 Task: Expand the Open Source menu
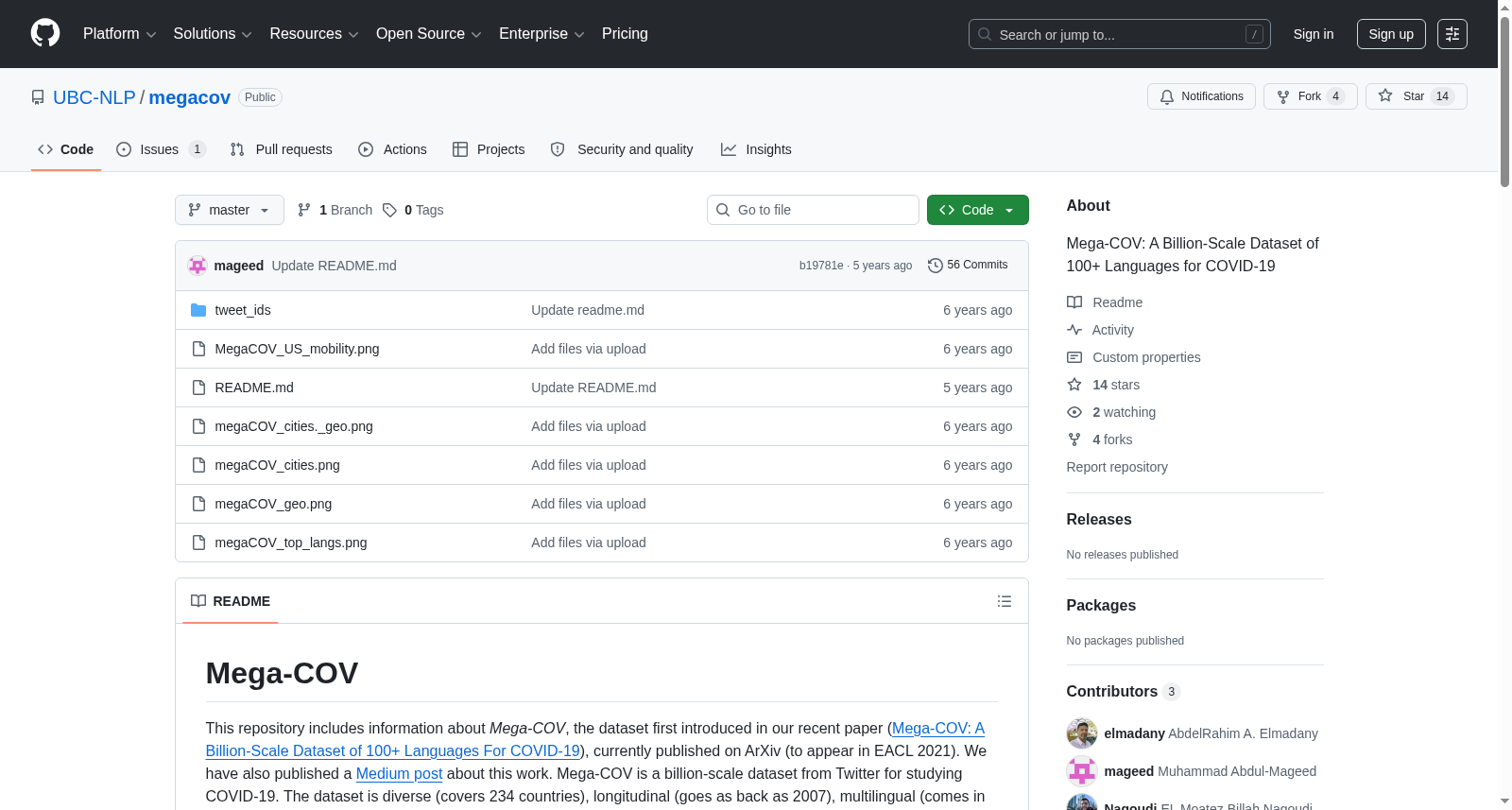(429, 34)
